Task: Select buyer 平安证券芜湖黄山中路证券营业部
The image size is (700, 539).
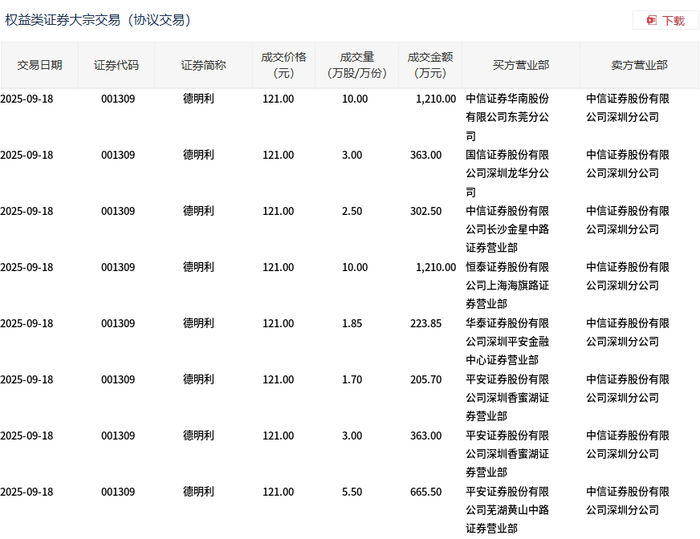Action: coord(507,510)
